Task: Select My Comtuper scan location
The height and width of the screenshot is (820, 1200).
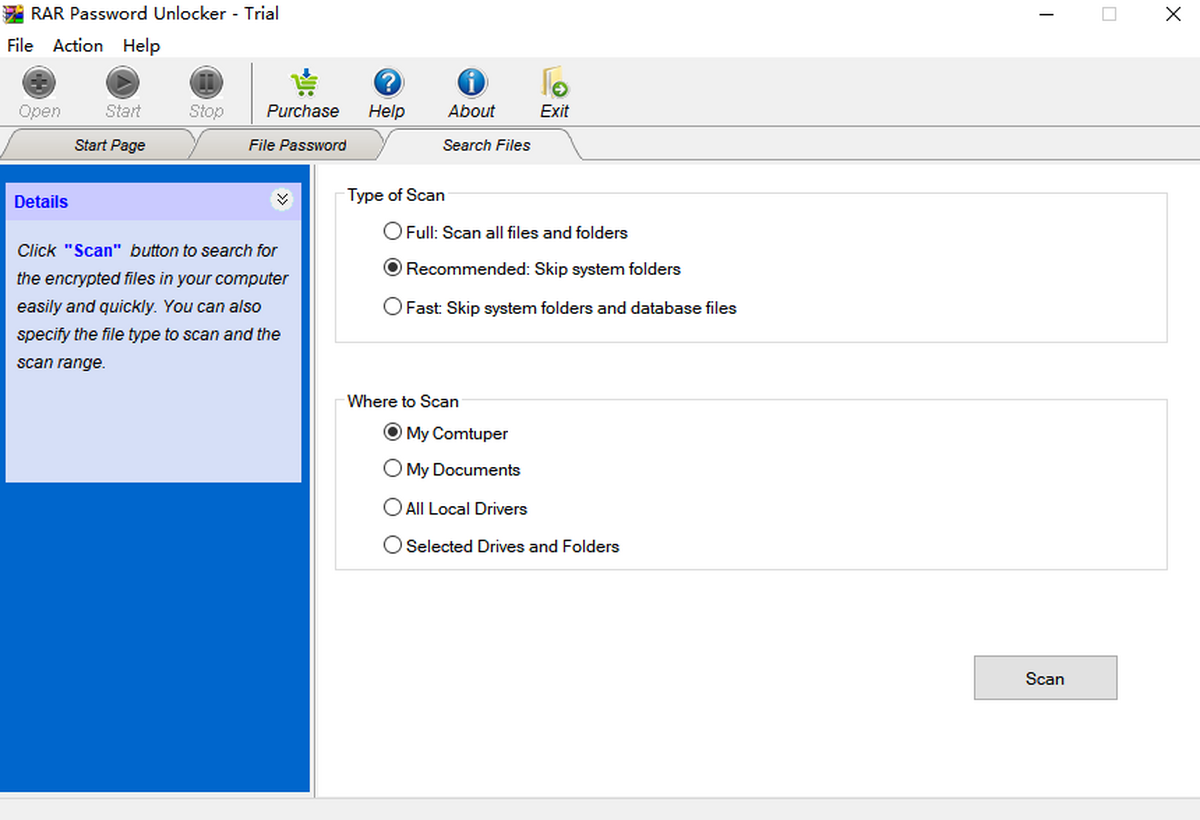Action: (446, 433)
